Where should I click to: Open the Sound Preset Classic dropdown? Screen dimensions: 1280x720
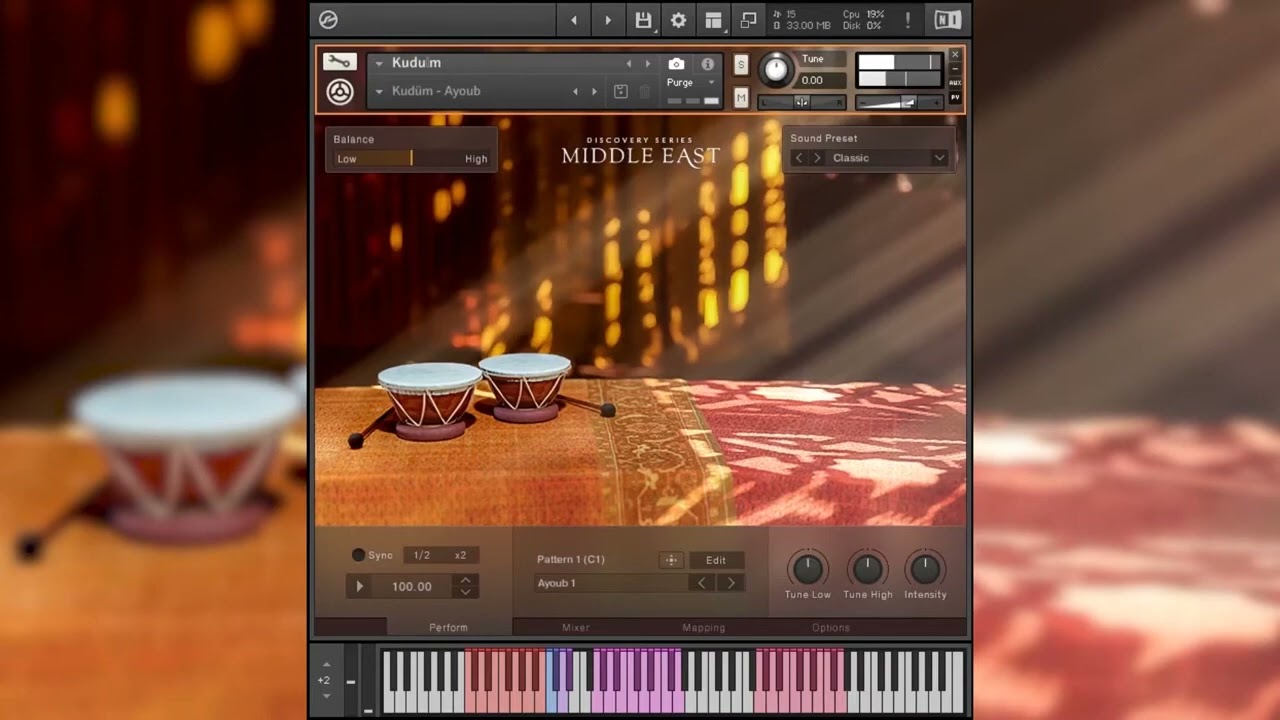[939, 158]
